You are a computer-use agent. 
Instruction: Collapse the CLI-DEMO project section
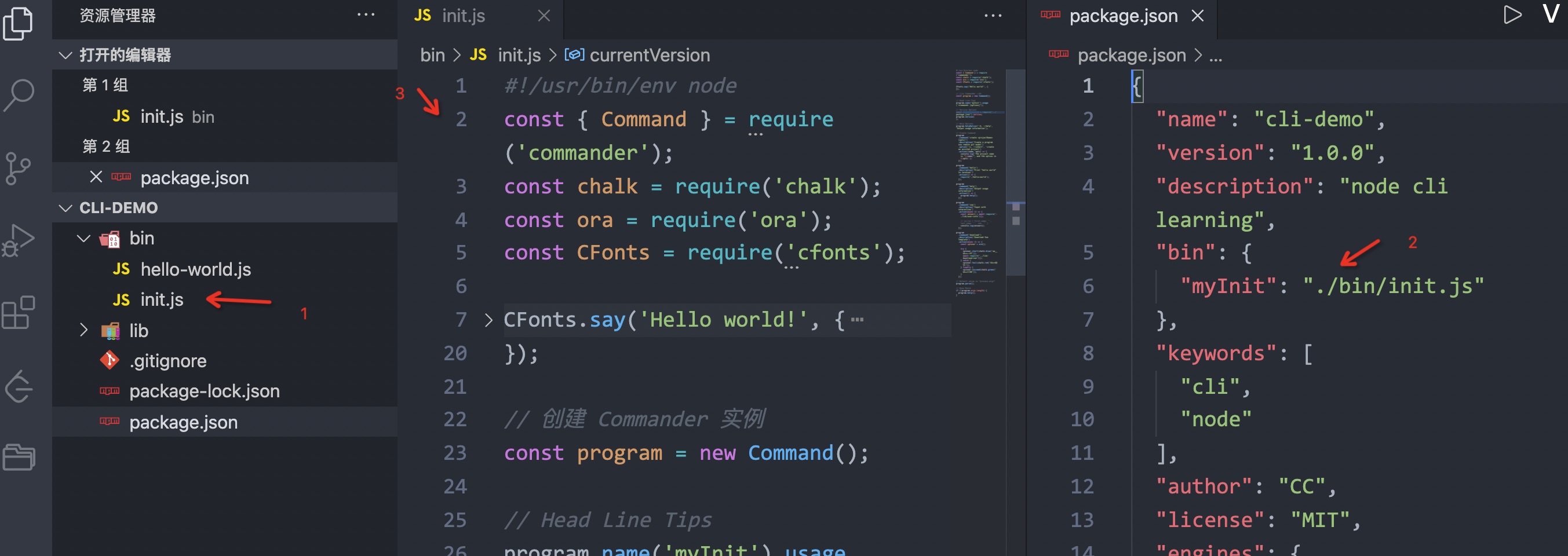click(x=65, y=208)
